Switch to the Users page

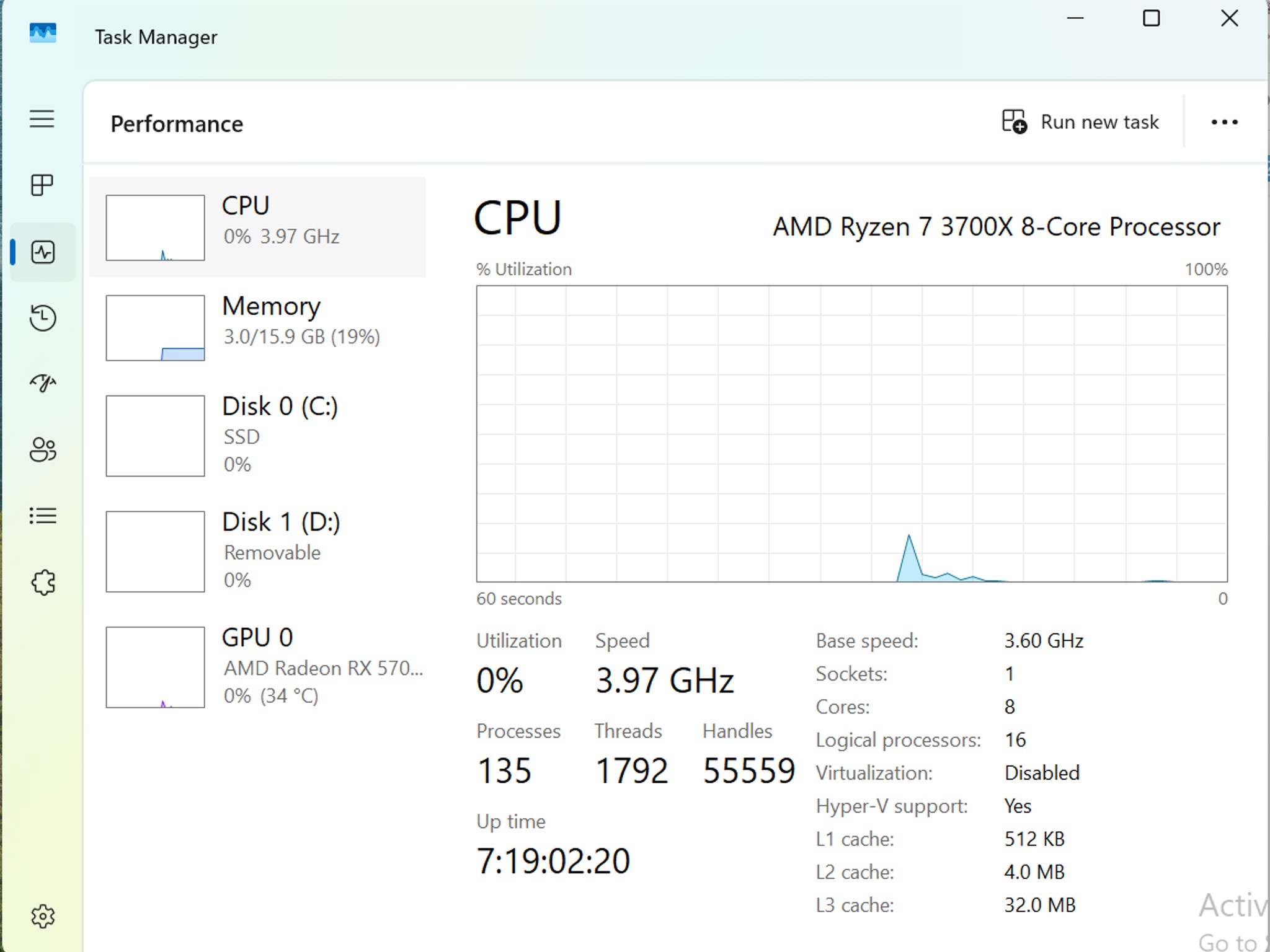(42, 449)
